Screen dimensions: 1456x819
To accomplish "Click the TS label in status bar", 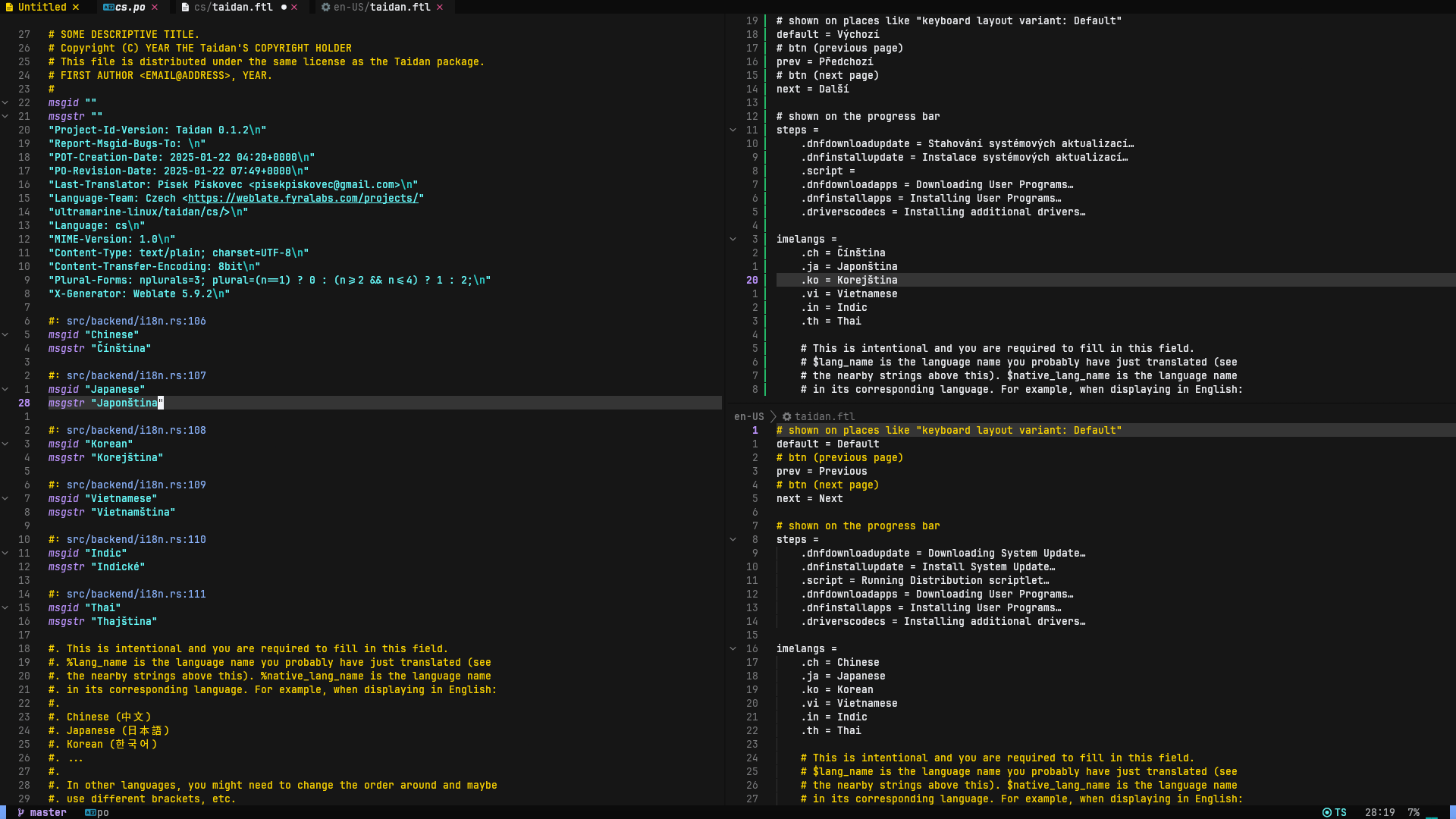I will click(x=1341, y=812).
